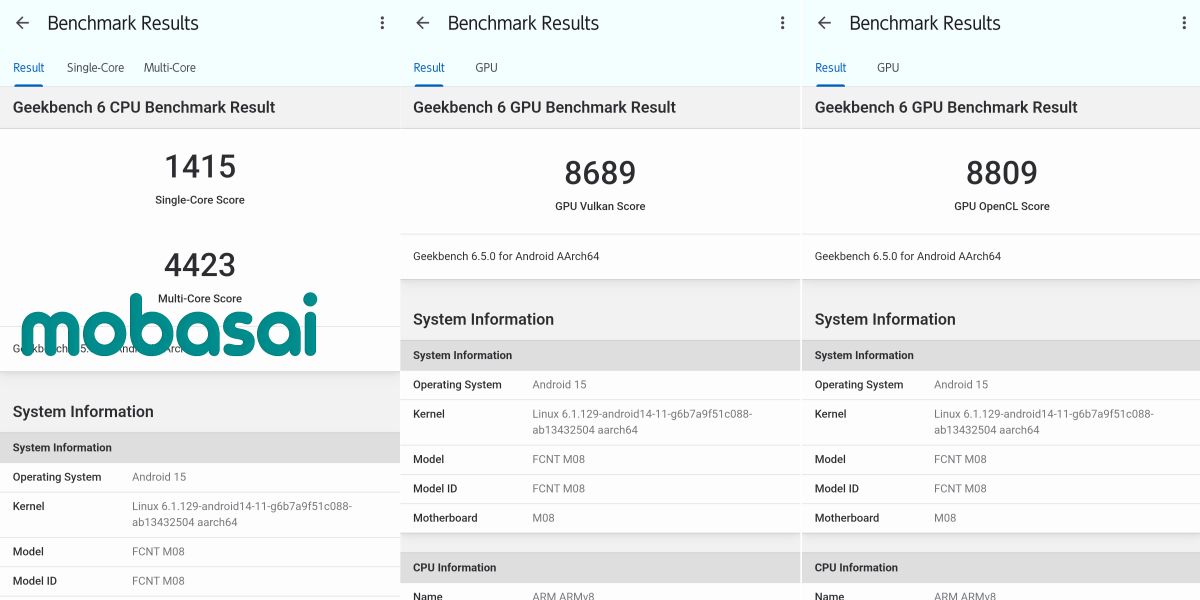Image resolution: width=1200 pixels, height=600 pixels.
Task: Tap the 8809 GPU OpenCL Score
Action: pos(1001,174)
